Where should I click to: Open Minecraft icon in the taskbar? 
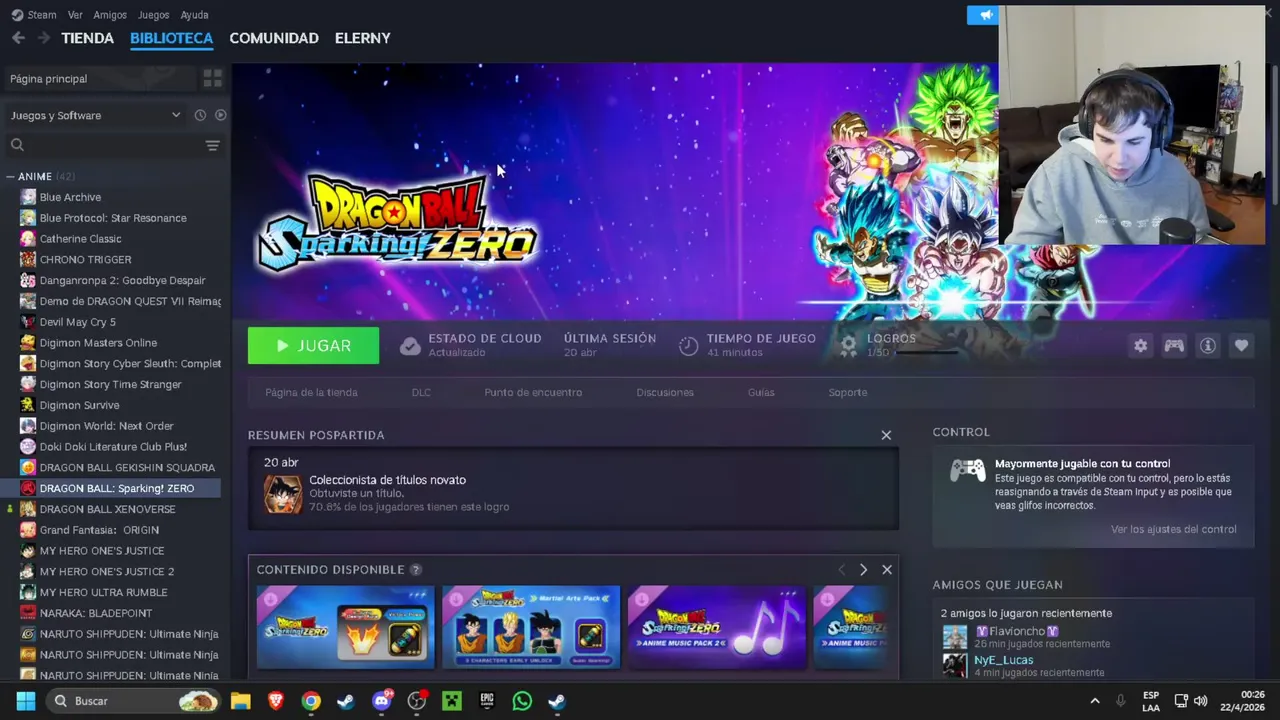coord(452,701)
